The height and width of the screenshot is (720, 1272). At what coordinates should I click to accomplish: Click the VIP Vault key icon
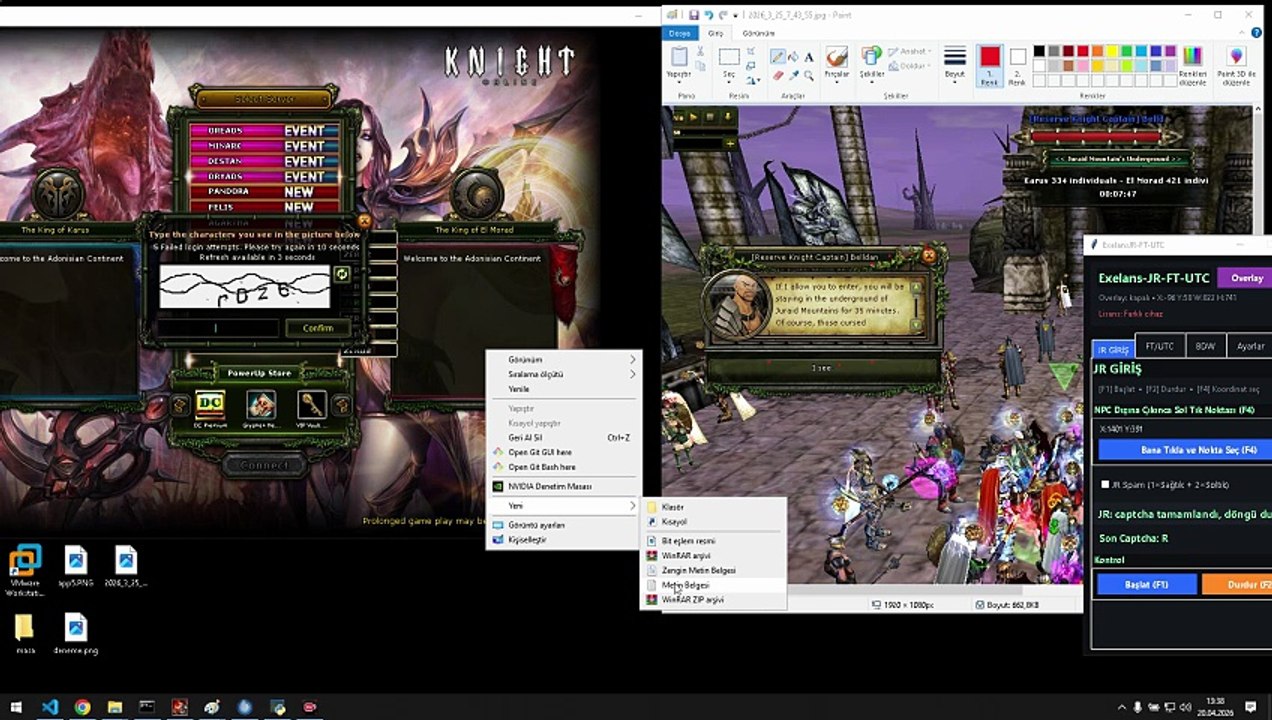(x=311, y=405)
